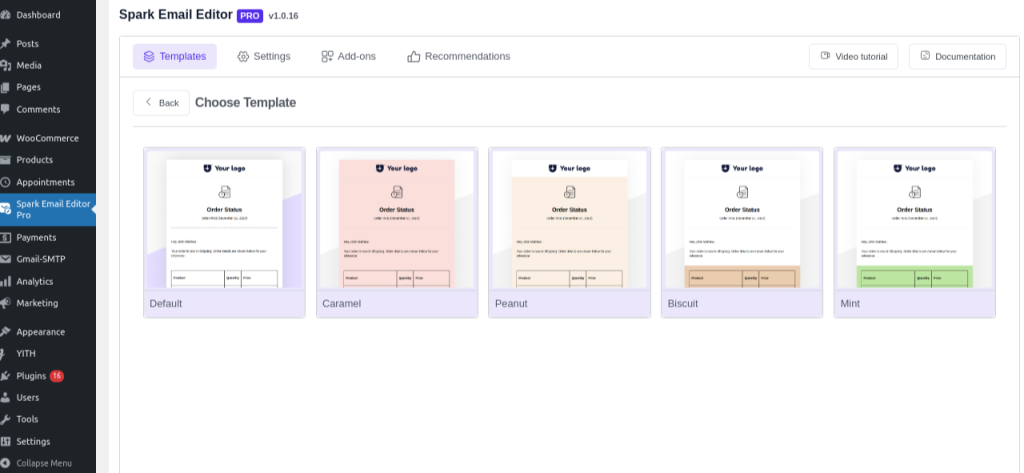Viewport: 1024px width, 473px height.
Task: Select the Default template thumbnail
Action: (x=225, y=220)
